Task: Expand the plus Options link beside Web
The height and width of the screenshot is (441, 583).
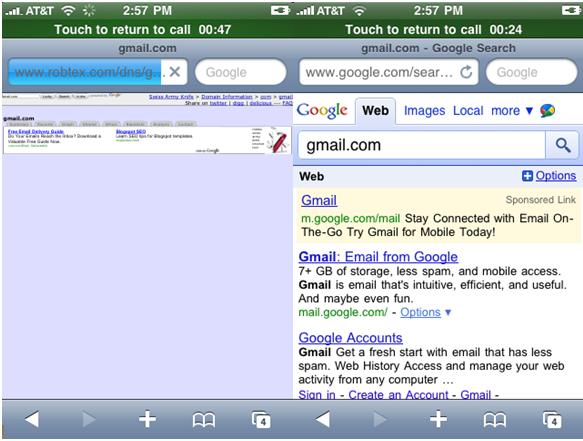Action: pos(549,176)
